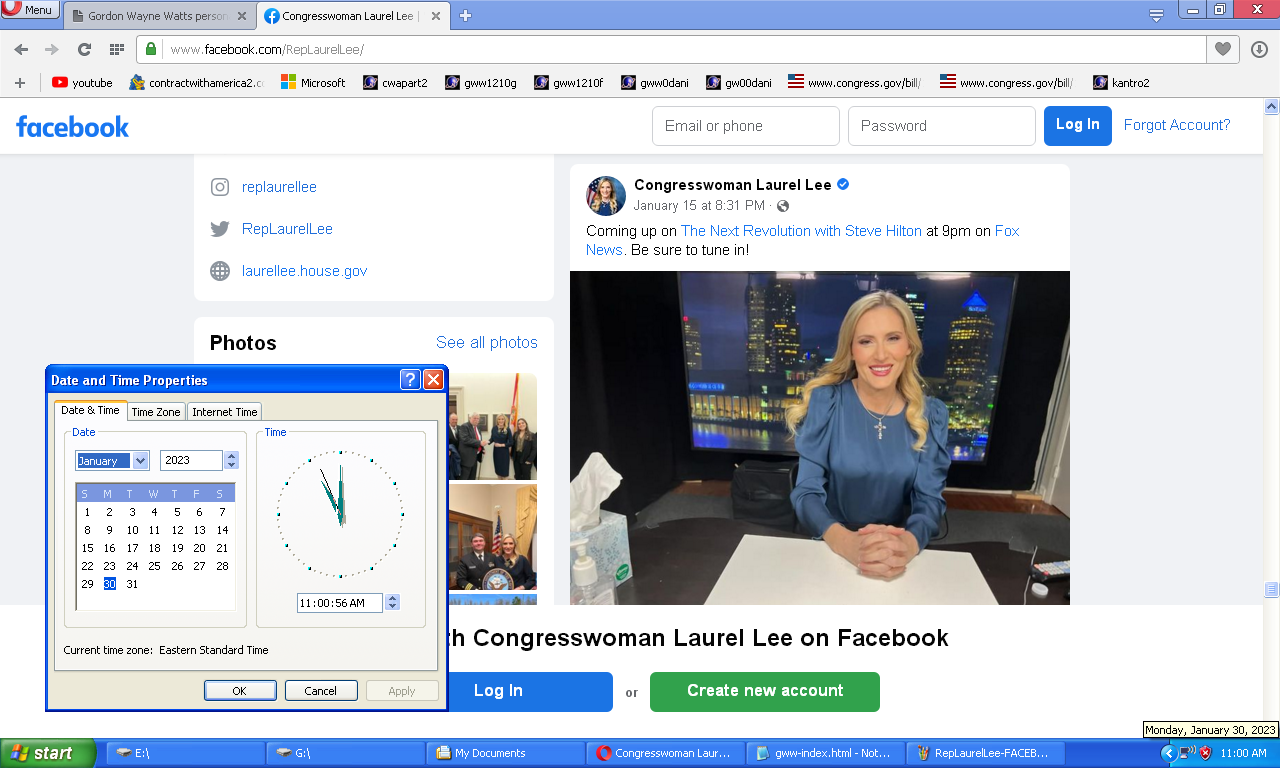Switch to the Internet Time tab
This screenshot has height=768, width=1280.
tap(225, 412)
